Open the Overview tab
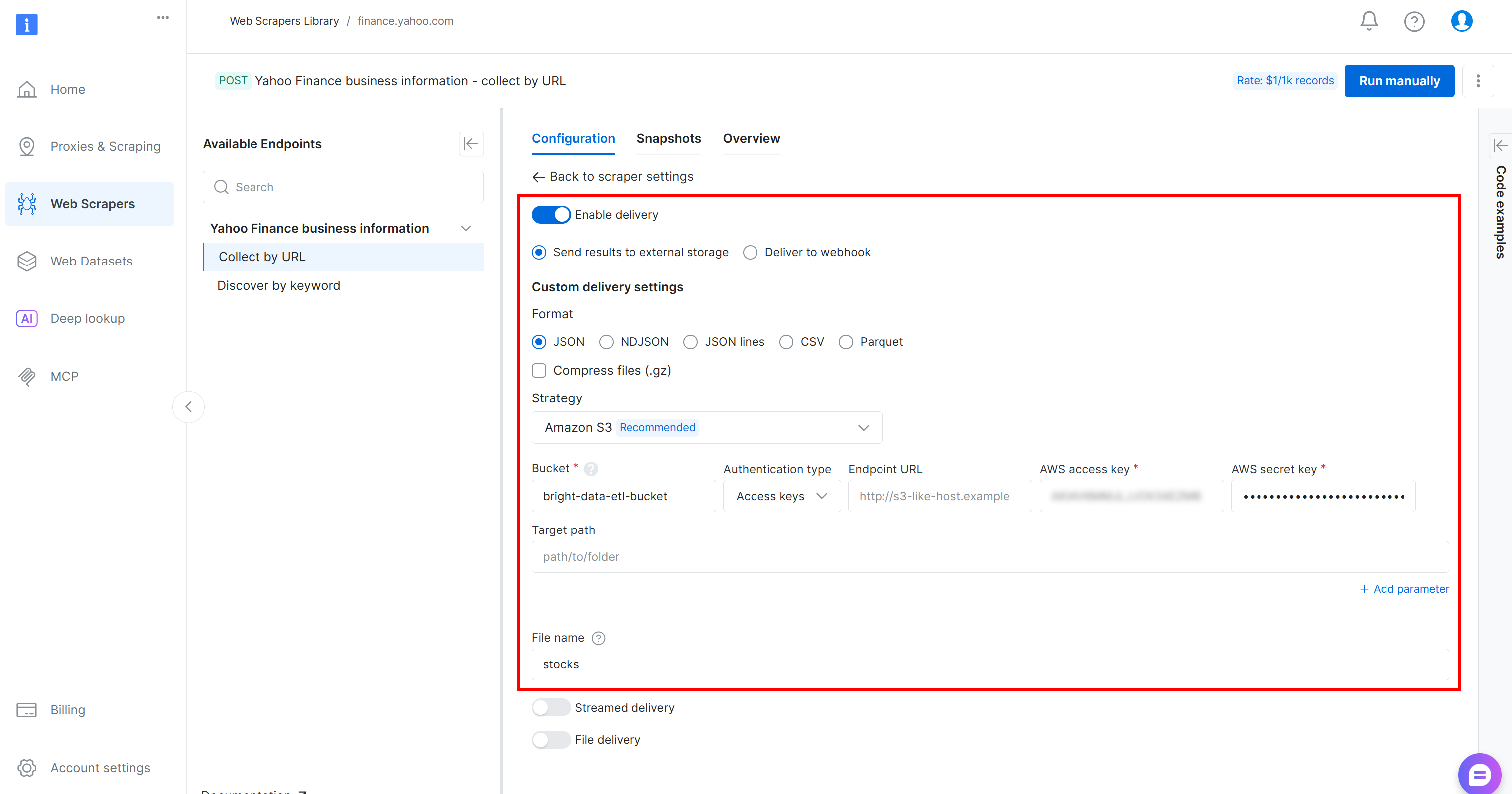This screenshot has width=1512, height=794. (752, 138)
